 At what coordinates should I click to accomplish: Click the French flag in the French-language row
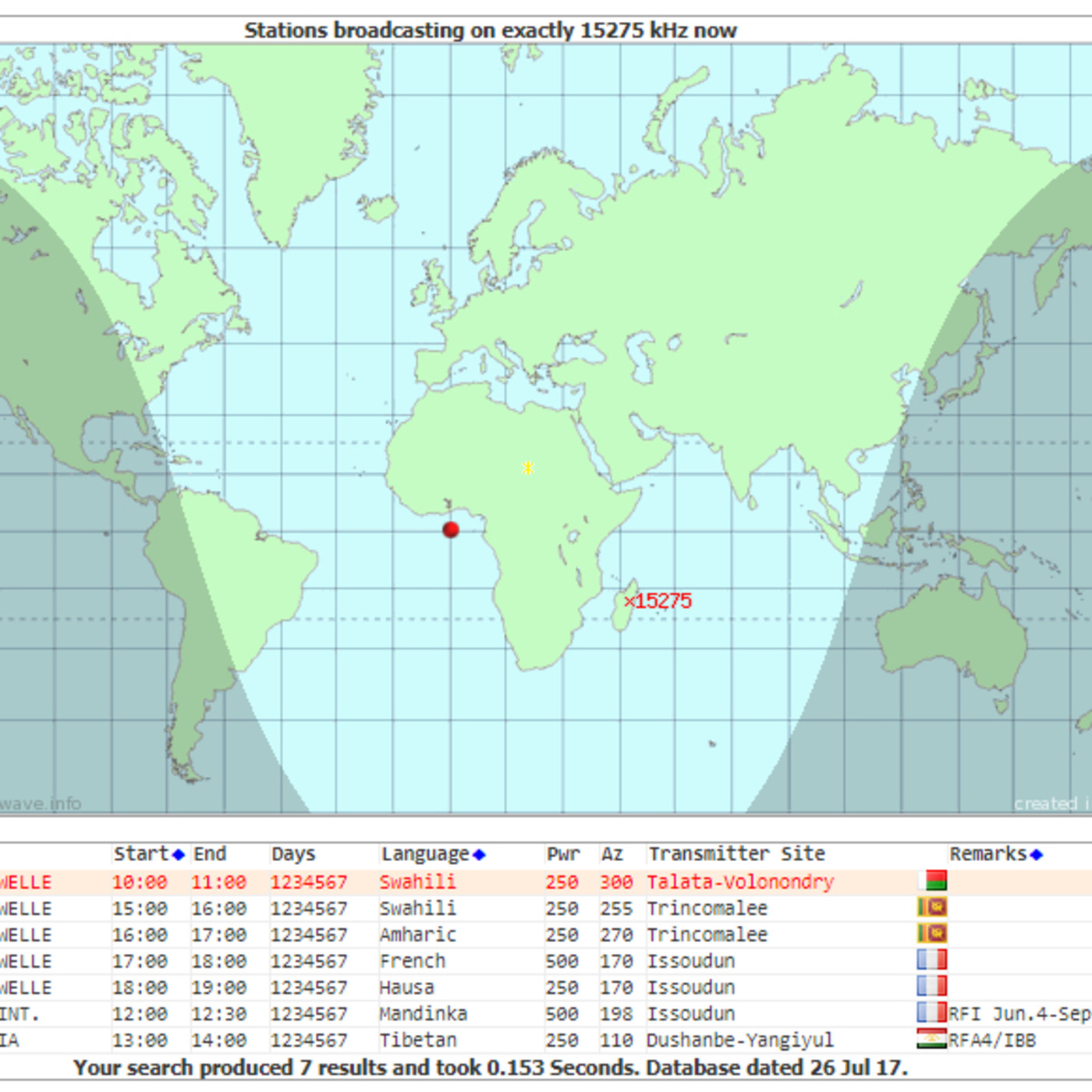[932, 960]
